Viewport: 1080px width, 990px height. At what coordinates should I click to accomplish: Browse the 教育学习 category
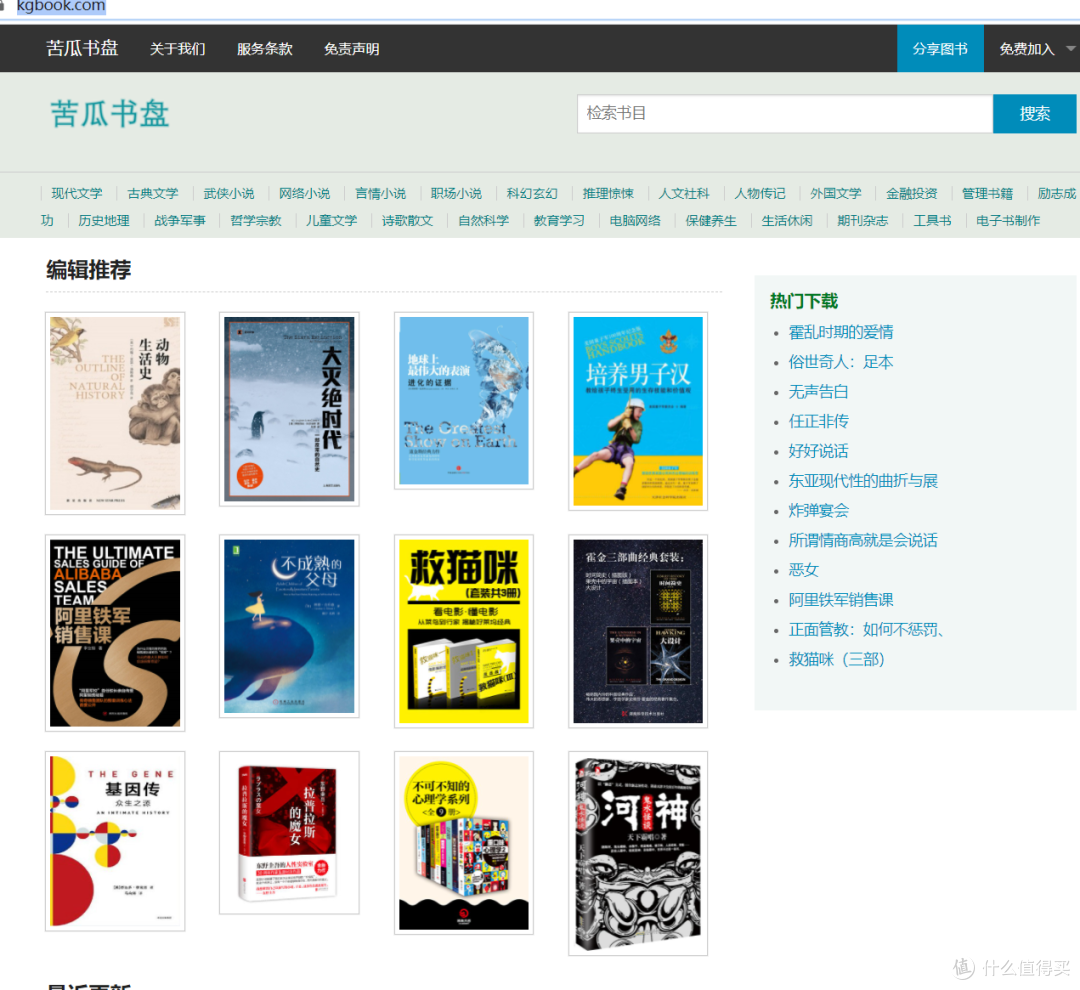pyautogui.click(x=559, y=220)
